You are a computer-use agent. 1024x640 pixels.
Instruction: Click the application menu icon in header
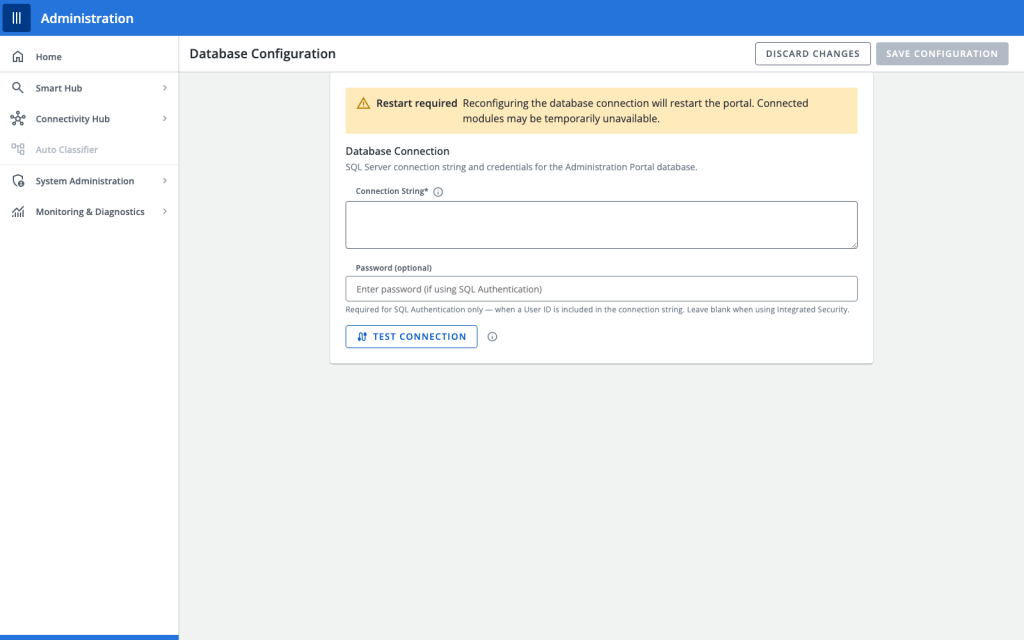17,18
